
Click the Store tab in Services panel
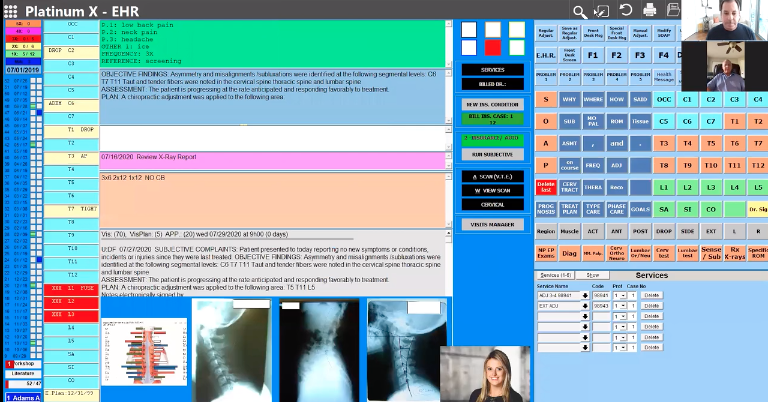(x=593, y=275)
